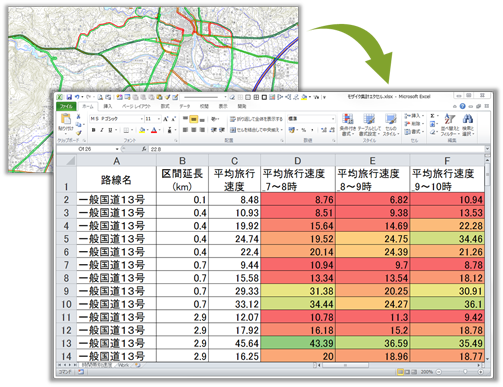Click the zoom in plus button
Viewport: 503px width, 387px height.
(x=480, y=372)
